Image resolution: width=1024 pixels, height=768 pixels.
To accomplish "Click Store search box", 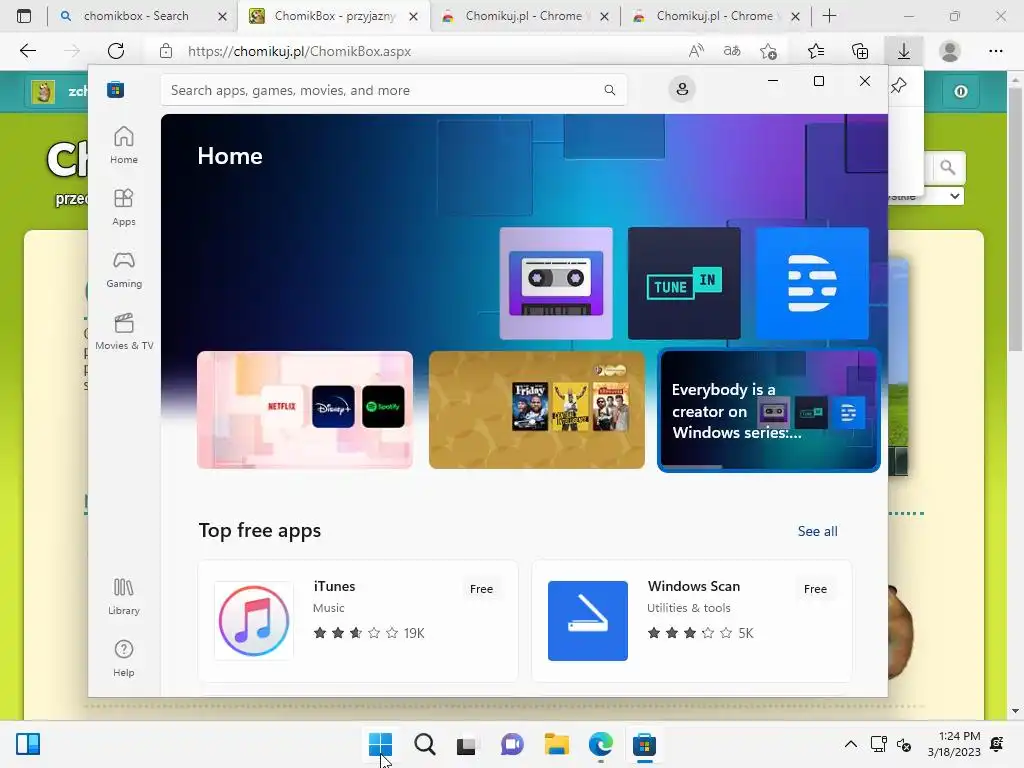I will pyautogui.click(x=394, y=90).
